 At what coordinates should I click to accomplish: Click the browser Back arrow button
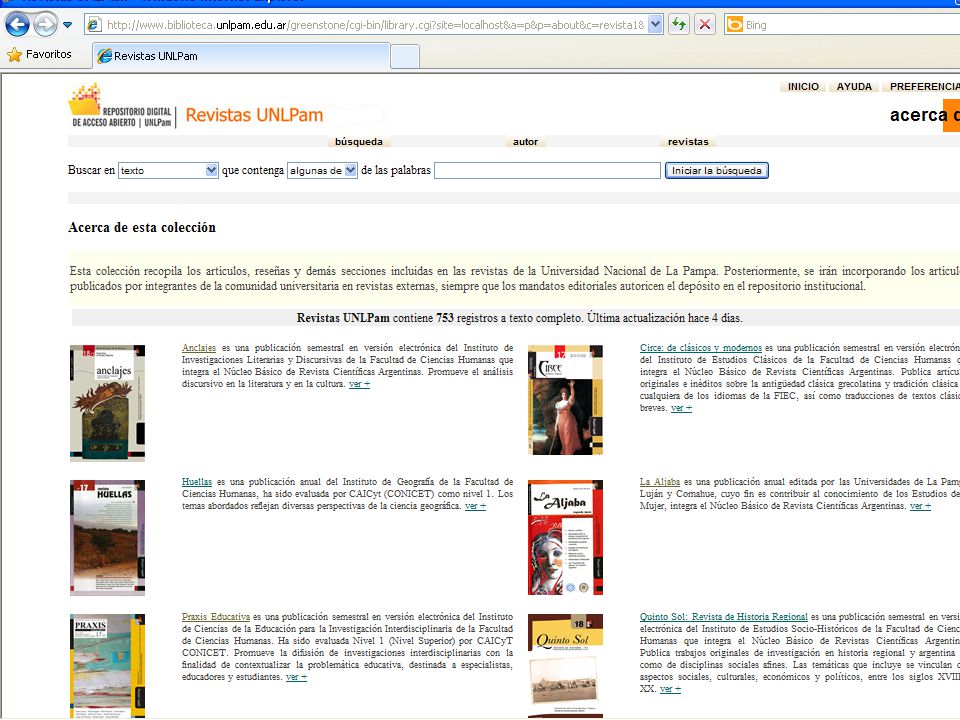[x=17, y=25]
